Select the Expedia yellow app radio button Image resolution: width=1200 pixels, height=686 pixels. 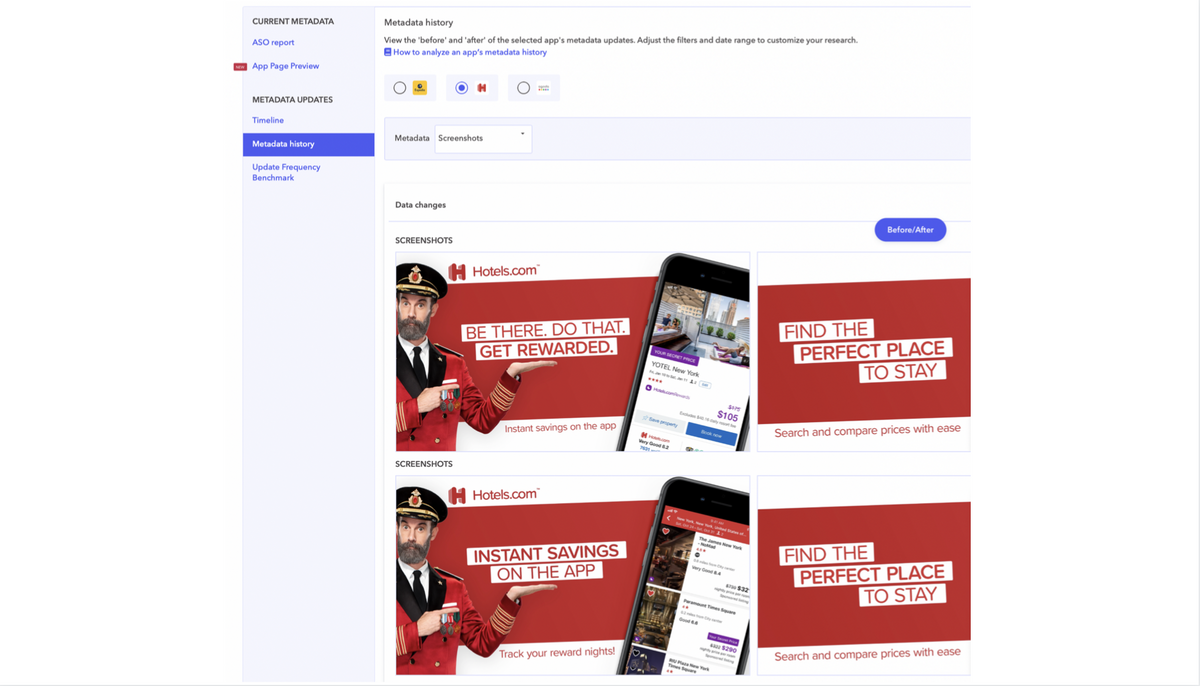pyautogui.click(x=400, y=88)
